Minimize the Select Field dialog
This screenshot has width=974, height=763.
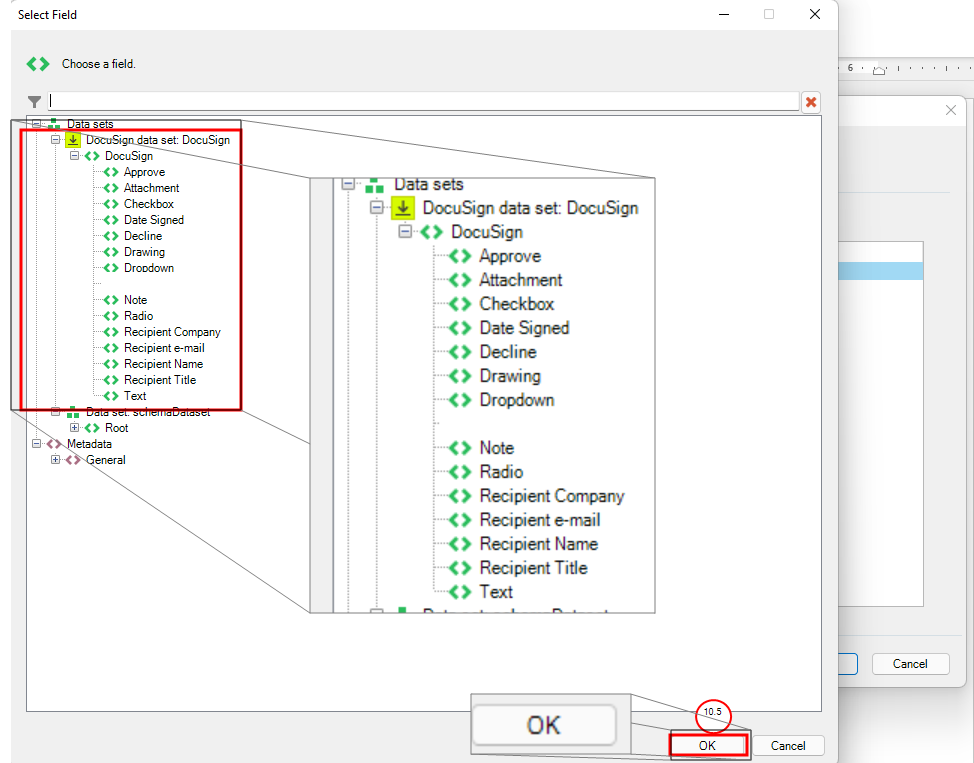coord(724,14)
